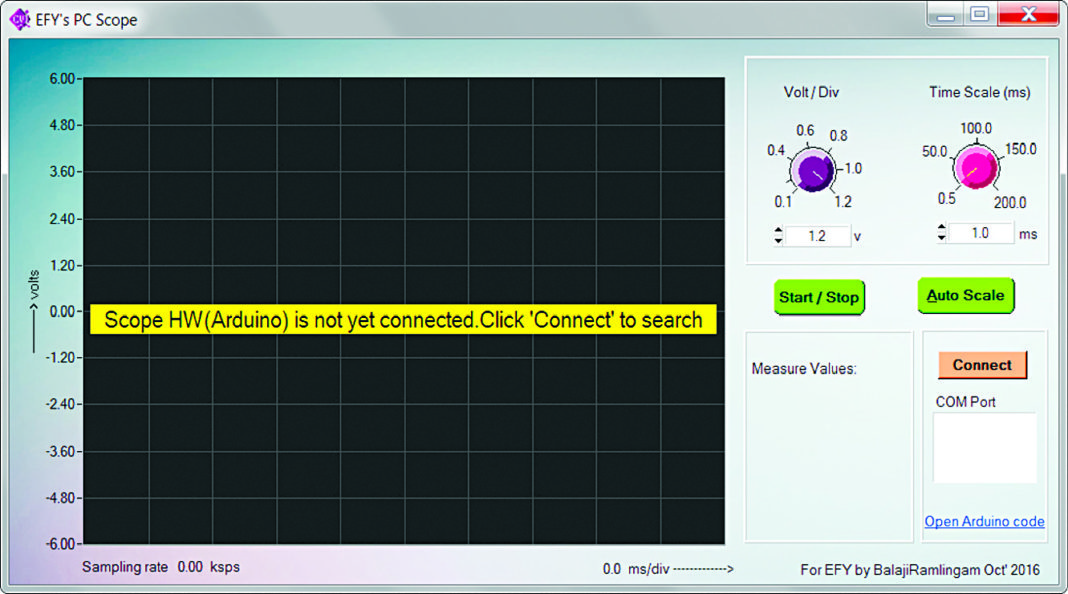The height and width of the screenshot is (594, 1068).
Task: Click the EFY's PC Scope title bar icon
Action: coord(20,18)
